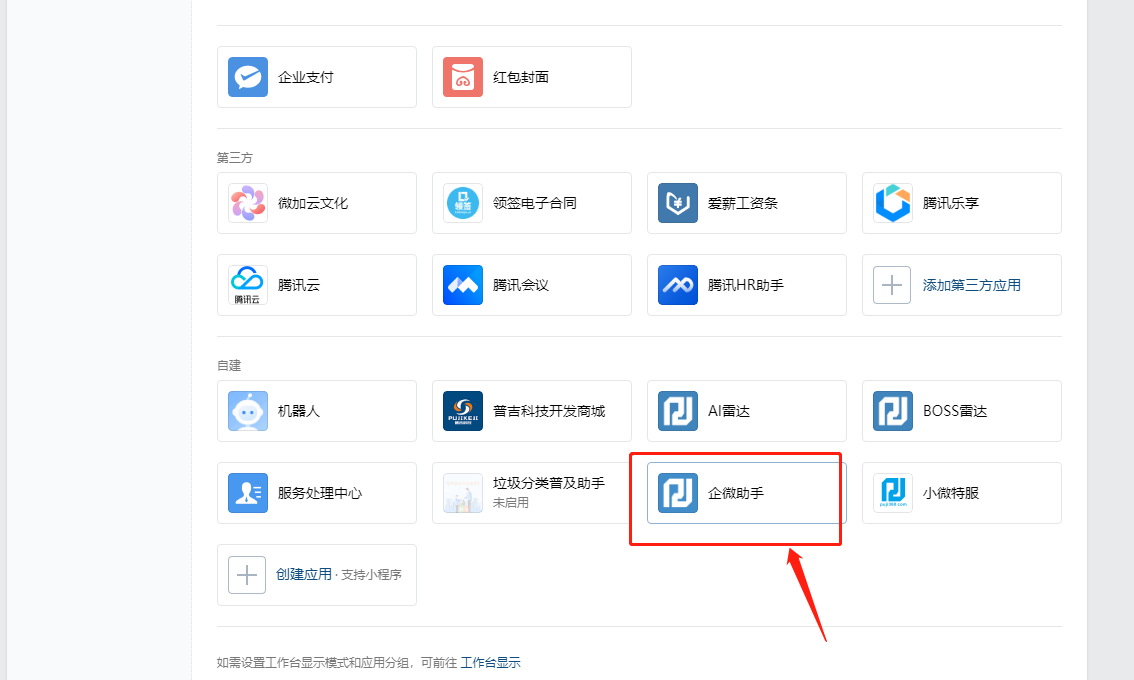This screenshot has height=680, width=1134.
Task: Open the 红包封面 red envelope icon
Action: [463, 77]
